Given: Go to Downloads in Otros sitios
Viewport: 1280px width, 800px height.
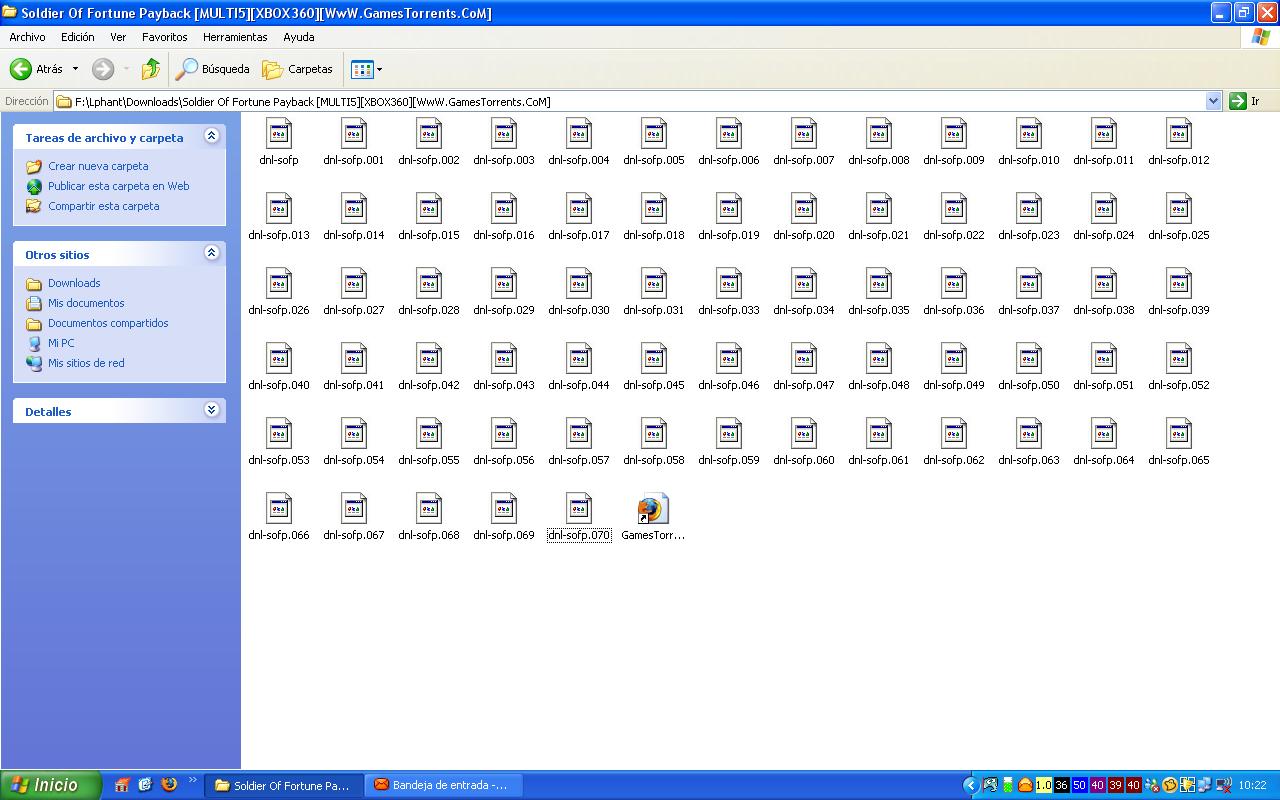Looking at the screenshot, I should (74, 283).
